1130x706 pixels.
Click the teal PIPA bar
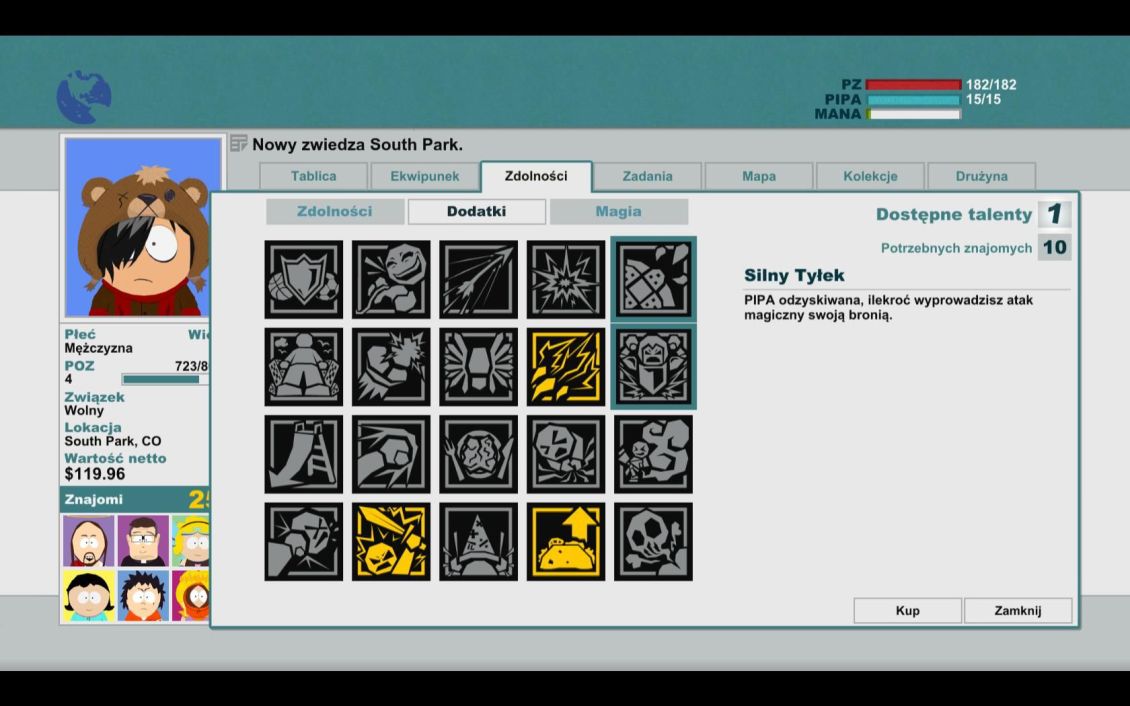pyautogui.click(x=913, y=99)
